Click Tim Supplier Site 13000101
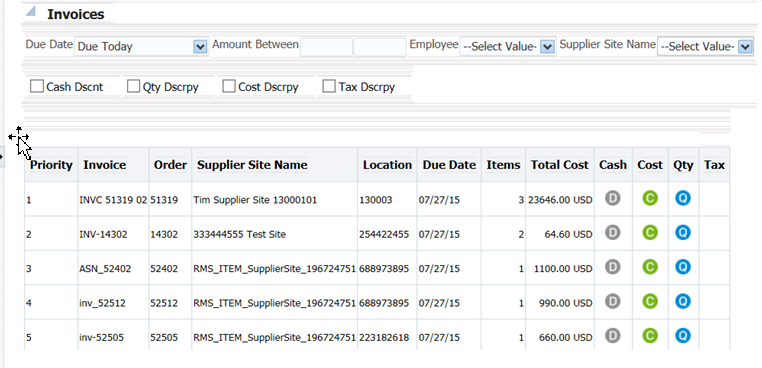Image resolution: width=762 pixels, height=368 pixels. [x=255, y=199]
